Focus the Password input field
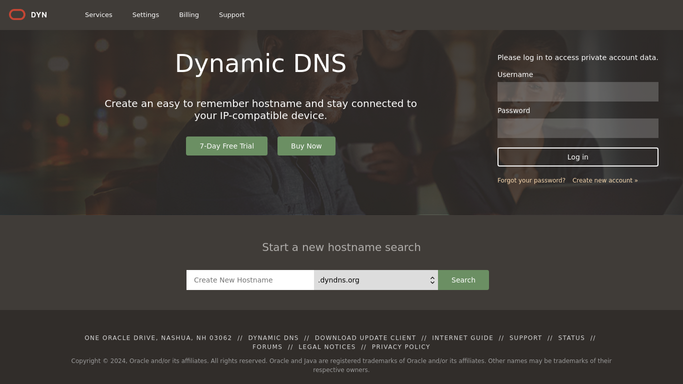 (x=578, y=128)
